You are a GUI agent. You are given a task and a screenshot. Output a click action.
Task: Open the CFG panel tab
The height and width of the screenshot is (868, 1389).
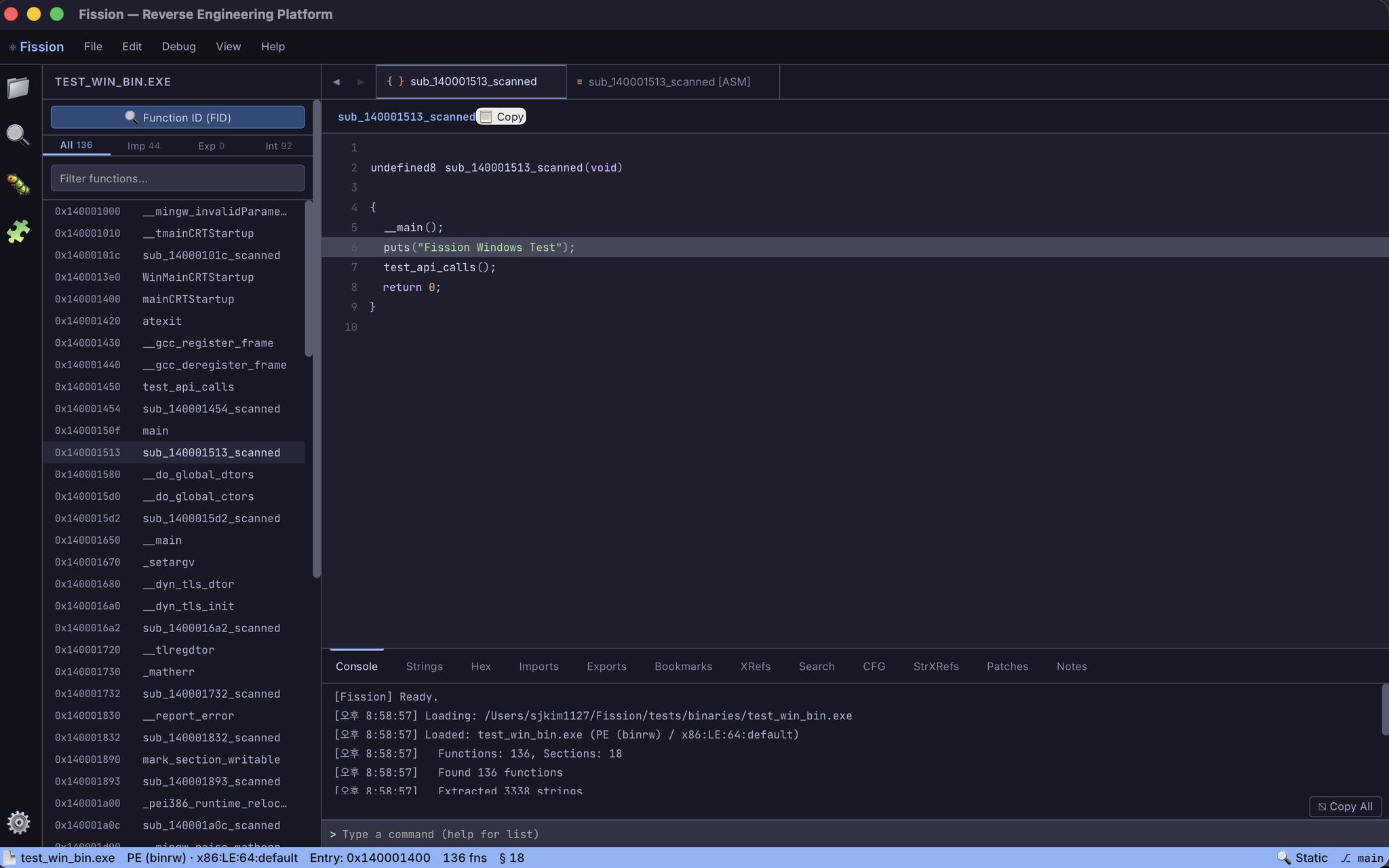[874, 667]
